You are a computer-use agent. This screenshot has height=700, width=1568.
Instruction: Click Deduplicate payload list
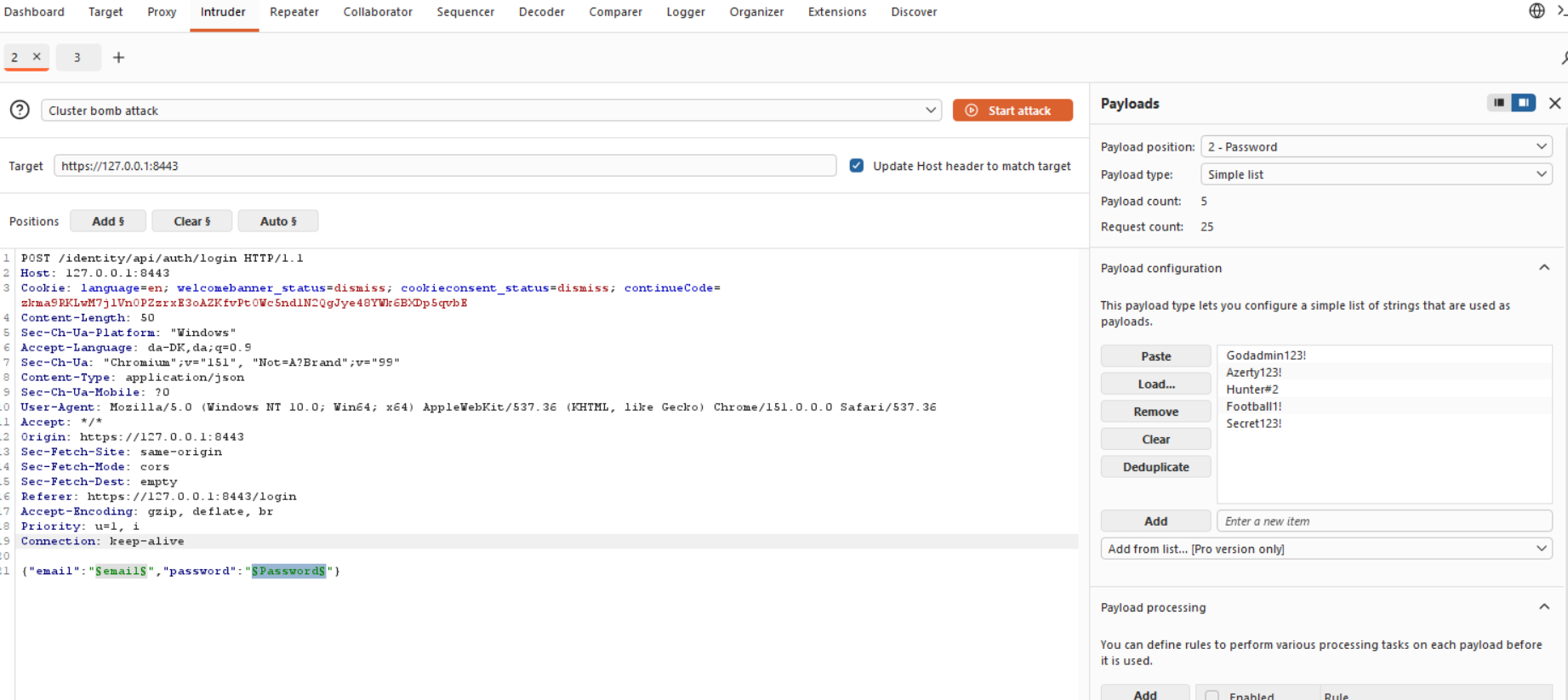[1155, 467]
